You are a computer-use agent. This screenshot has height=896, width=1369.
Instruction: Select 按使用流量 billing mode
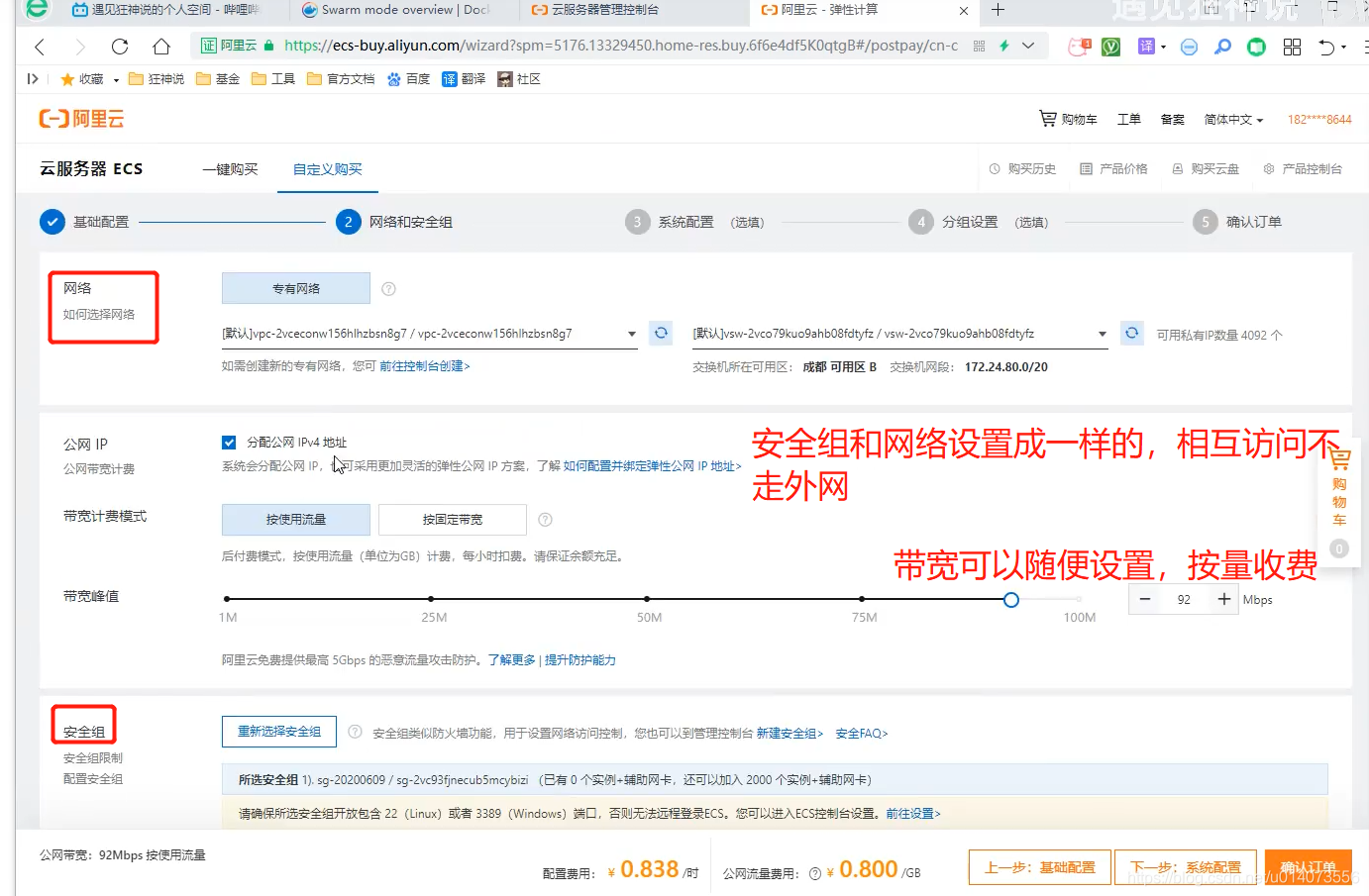pyautogui.click(x=296, y=520)
